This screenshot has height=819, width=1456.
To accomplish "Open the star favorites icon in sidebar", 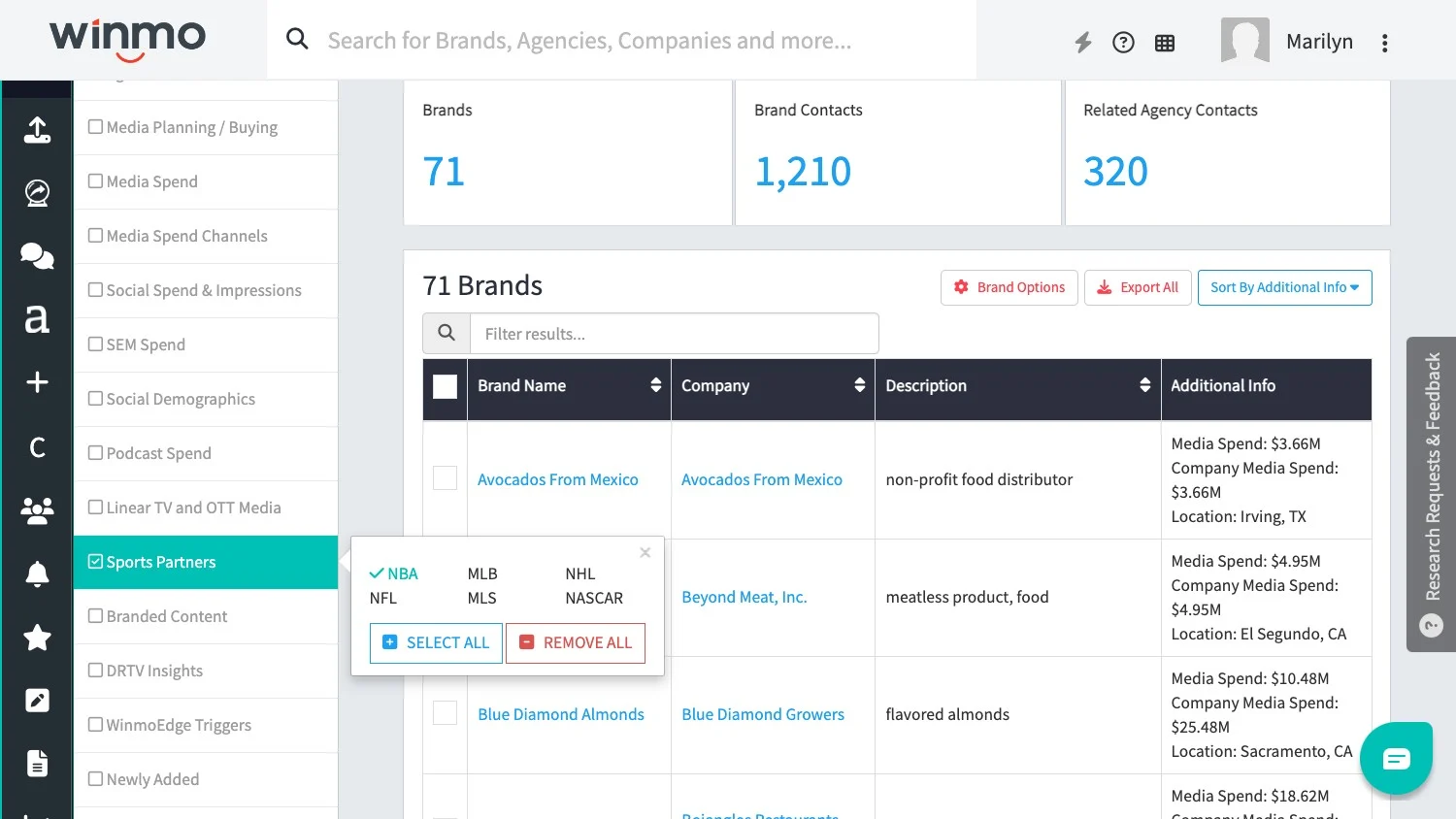I will coord(37,638).
